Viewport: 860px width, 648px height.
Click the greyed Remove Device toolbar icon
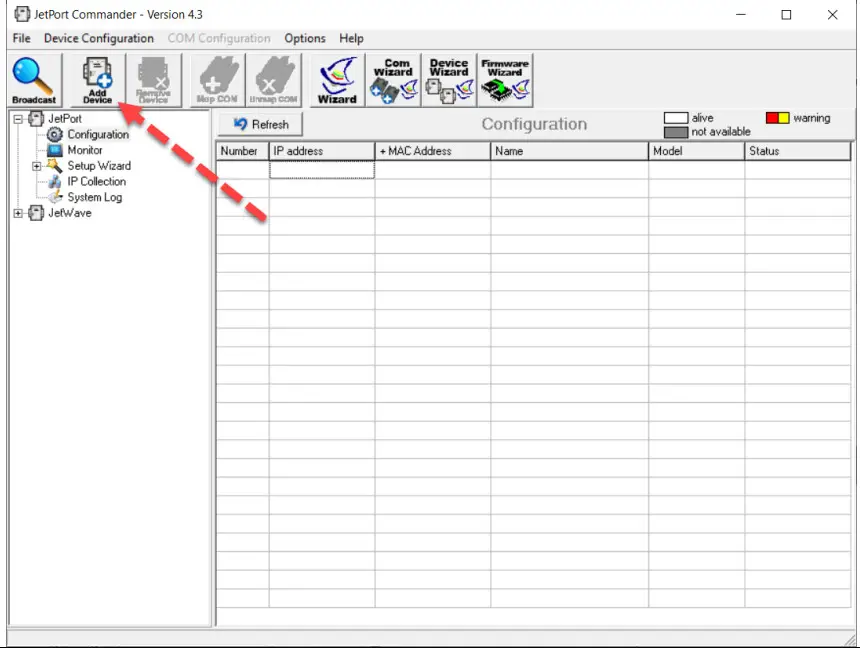[x=154, y=80]
